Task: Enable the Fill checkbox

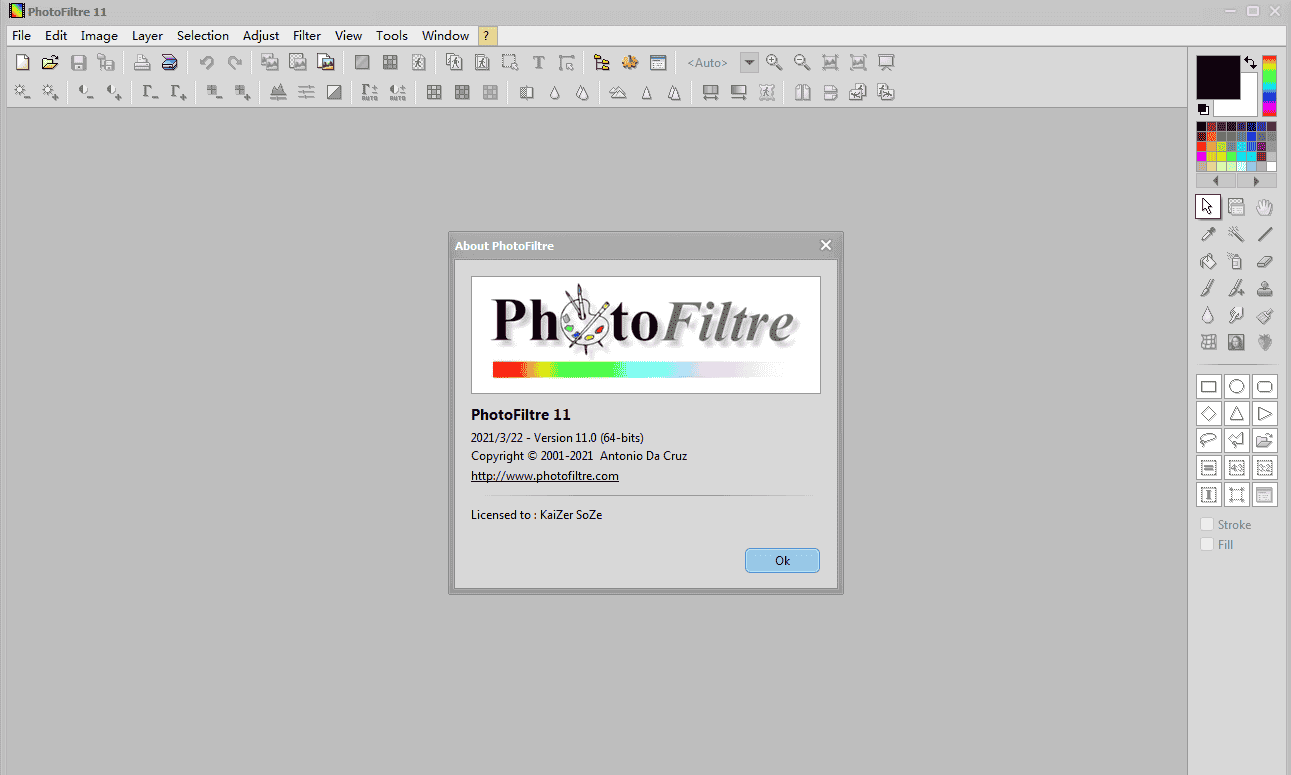Action: tap(1207, 543)
